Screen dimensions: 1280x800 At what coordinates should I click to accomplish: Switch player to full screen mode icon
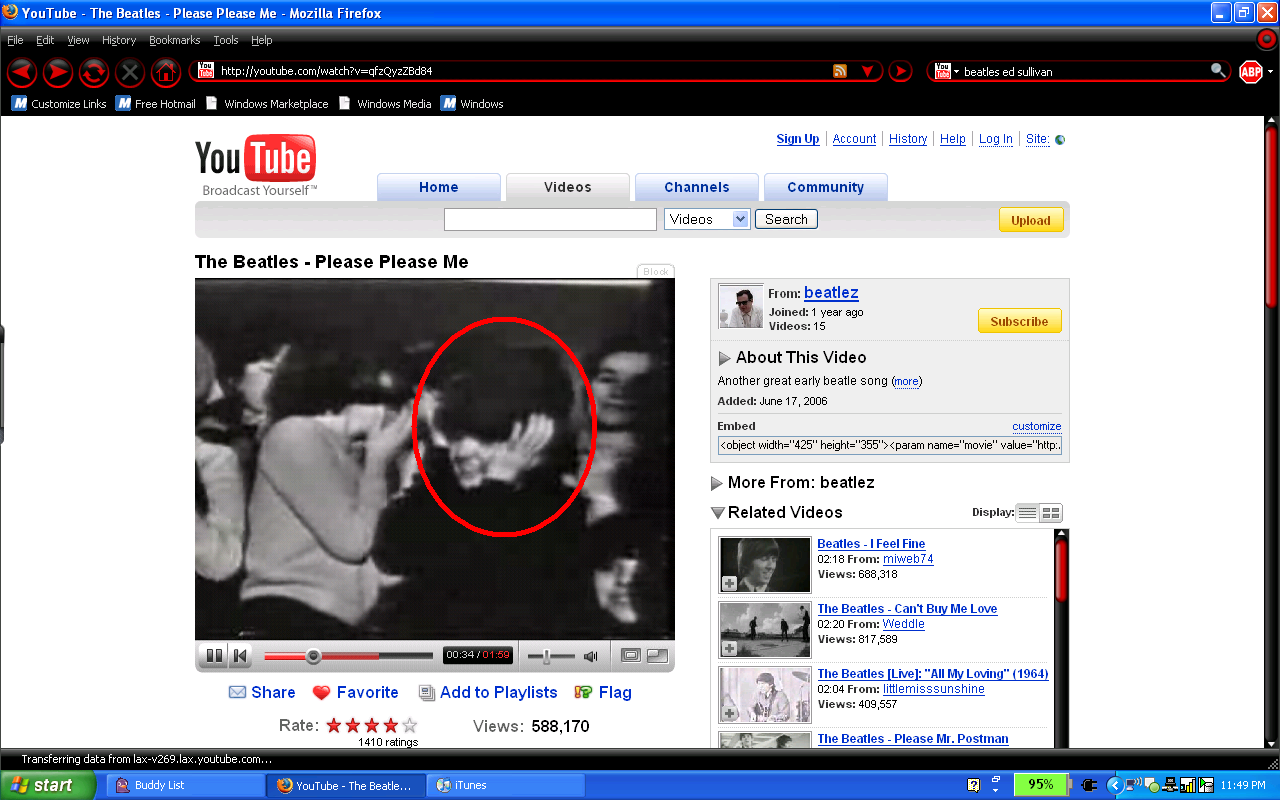point(657,656)
